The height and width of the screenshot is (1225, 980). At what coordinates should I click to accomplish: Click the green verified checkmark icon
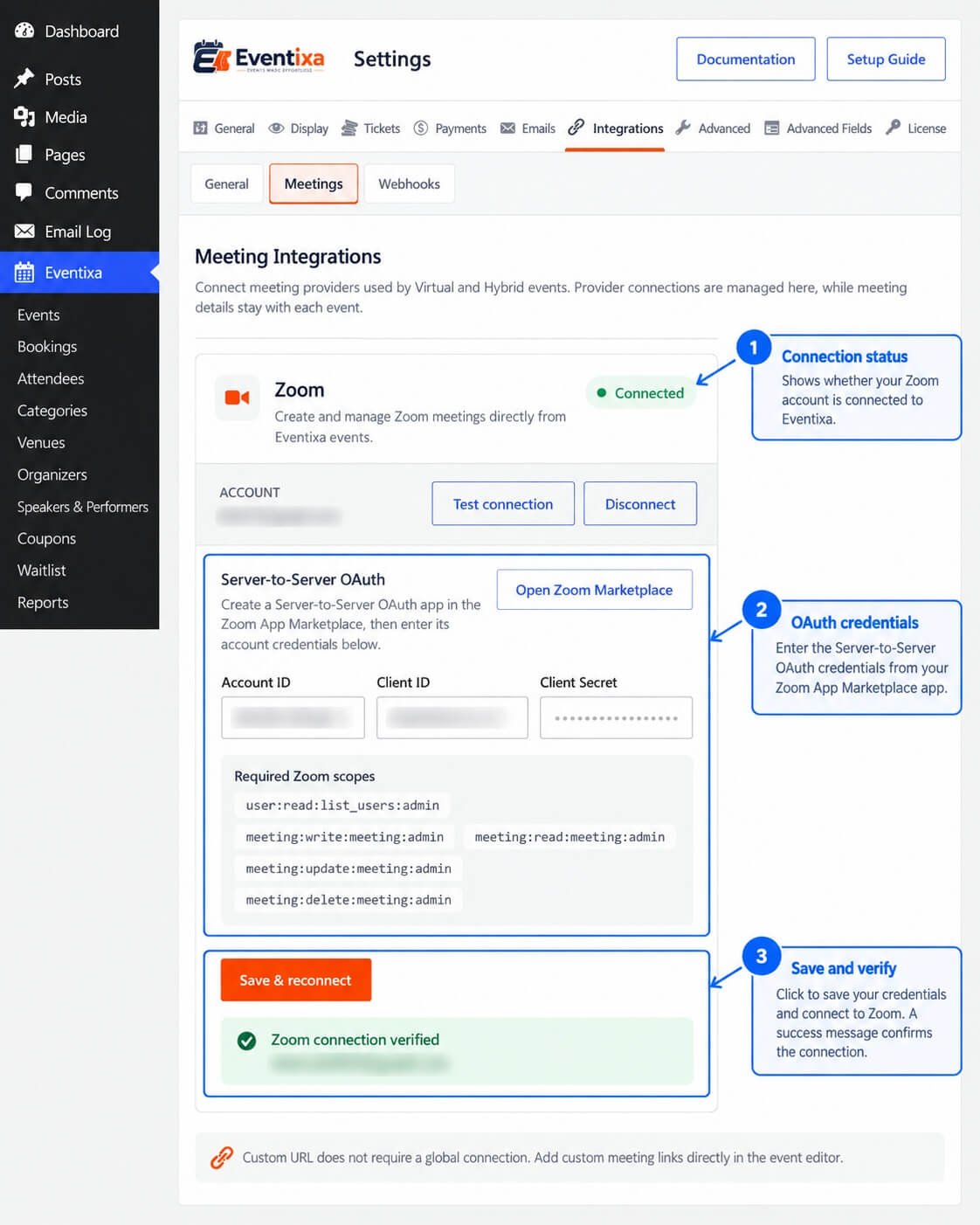(247, 1041)
